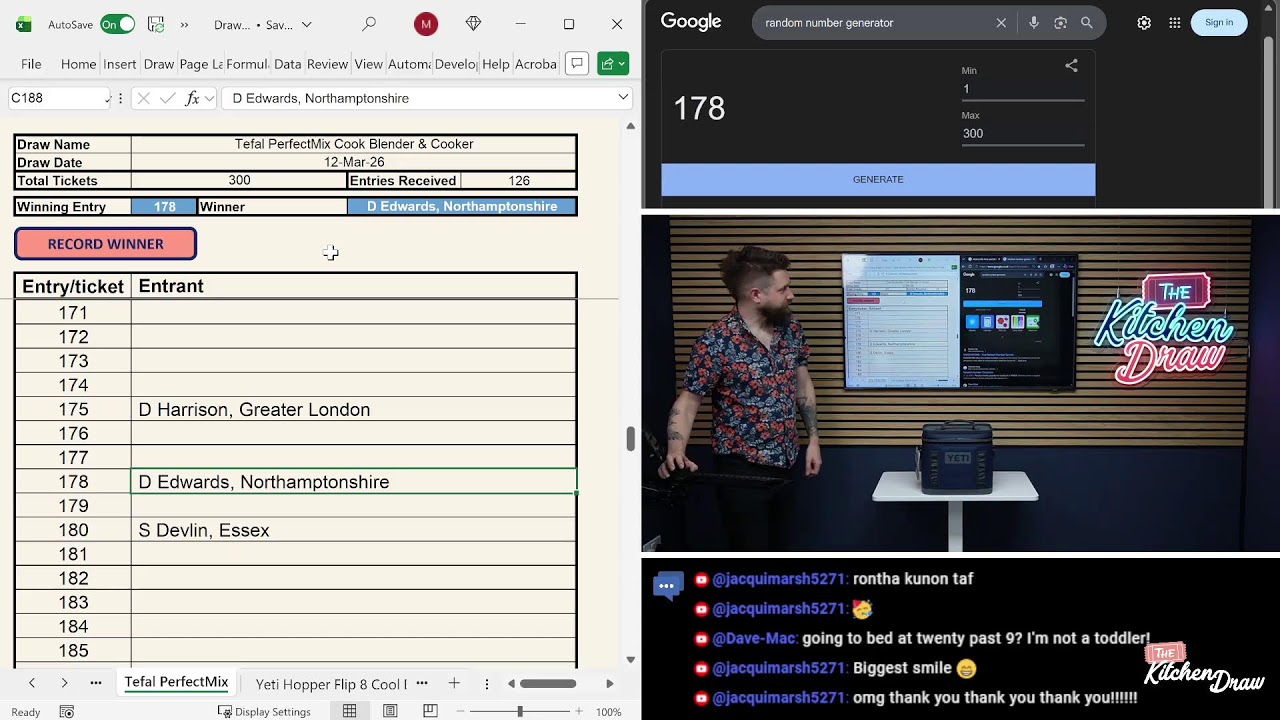The height and width of the screenshot is (720, 1280).
Task: Open the hidden sheets ellipsis left of tabs
Action: click(96, 683)
